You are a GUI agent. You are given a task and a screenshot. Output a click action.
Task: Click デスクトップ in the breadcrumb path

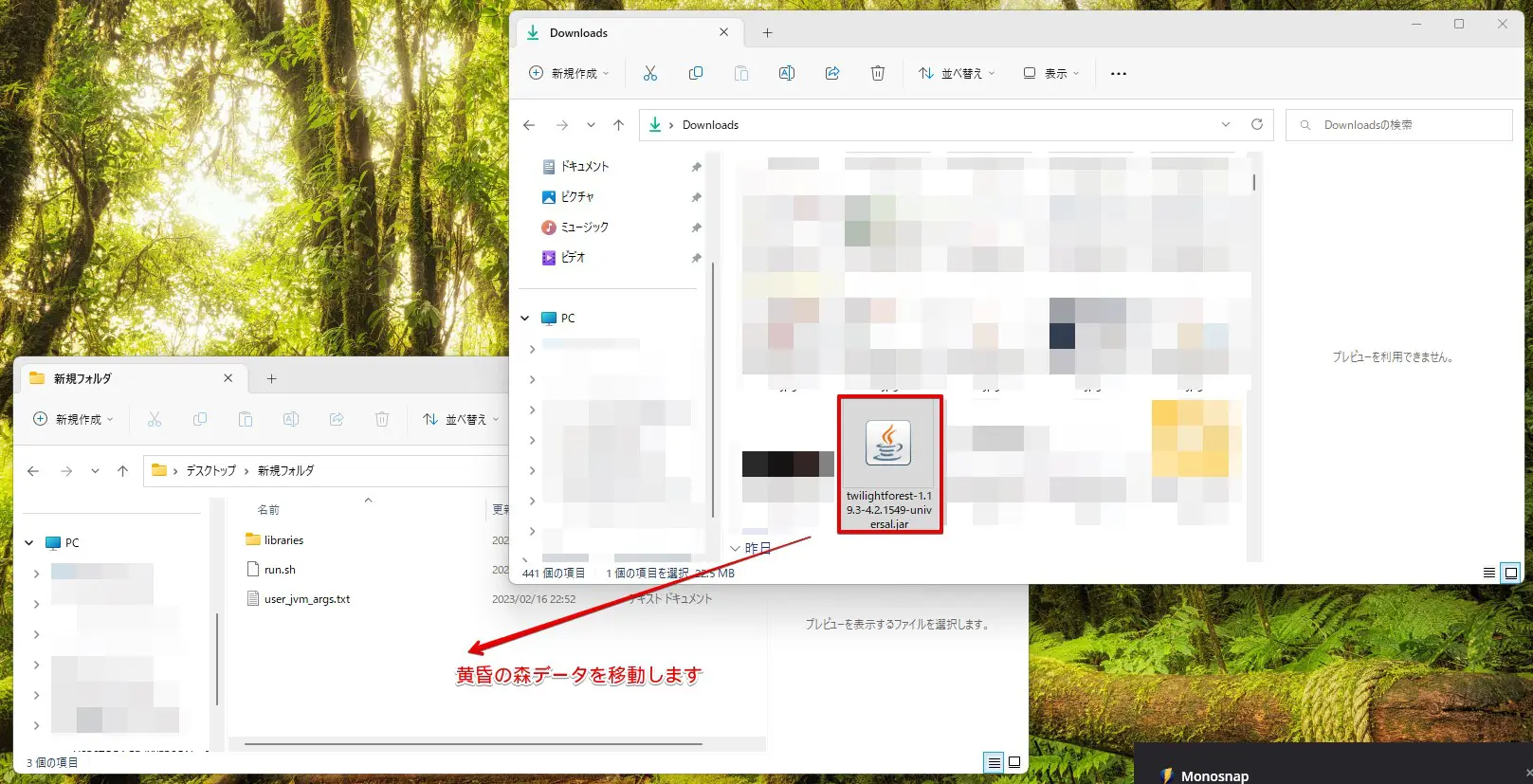[x=210, y=470]
